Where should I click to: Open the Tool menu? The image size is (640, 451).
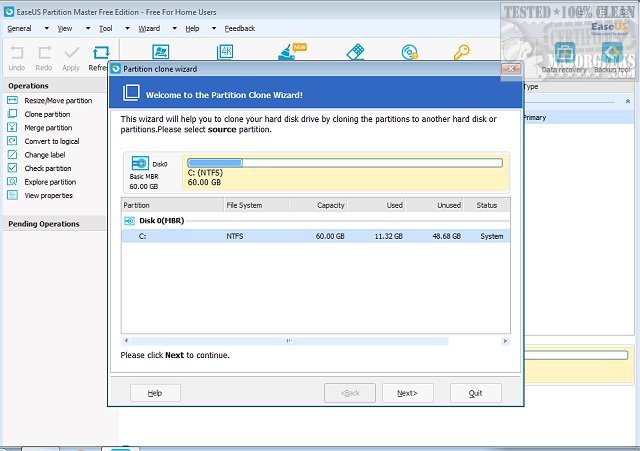coord(105,29)
